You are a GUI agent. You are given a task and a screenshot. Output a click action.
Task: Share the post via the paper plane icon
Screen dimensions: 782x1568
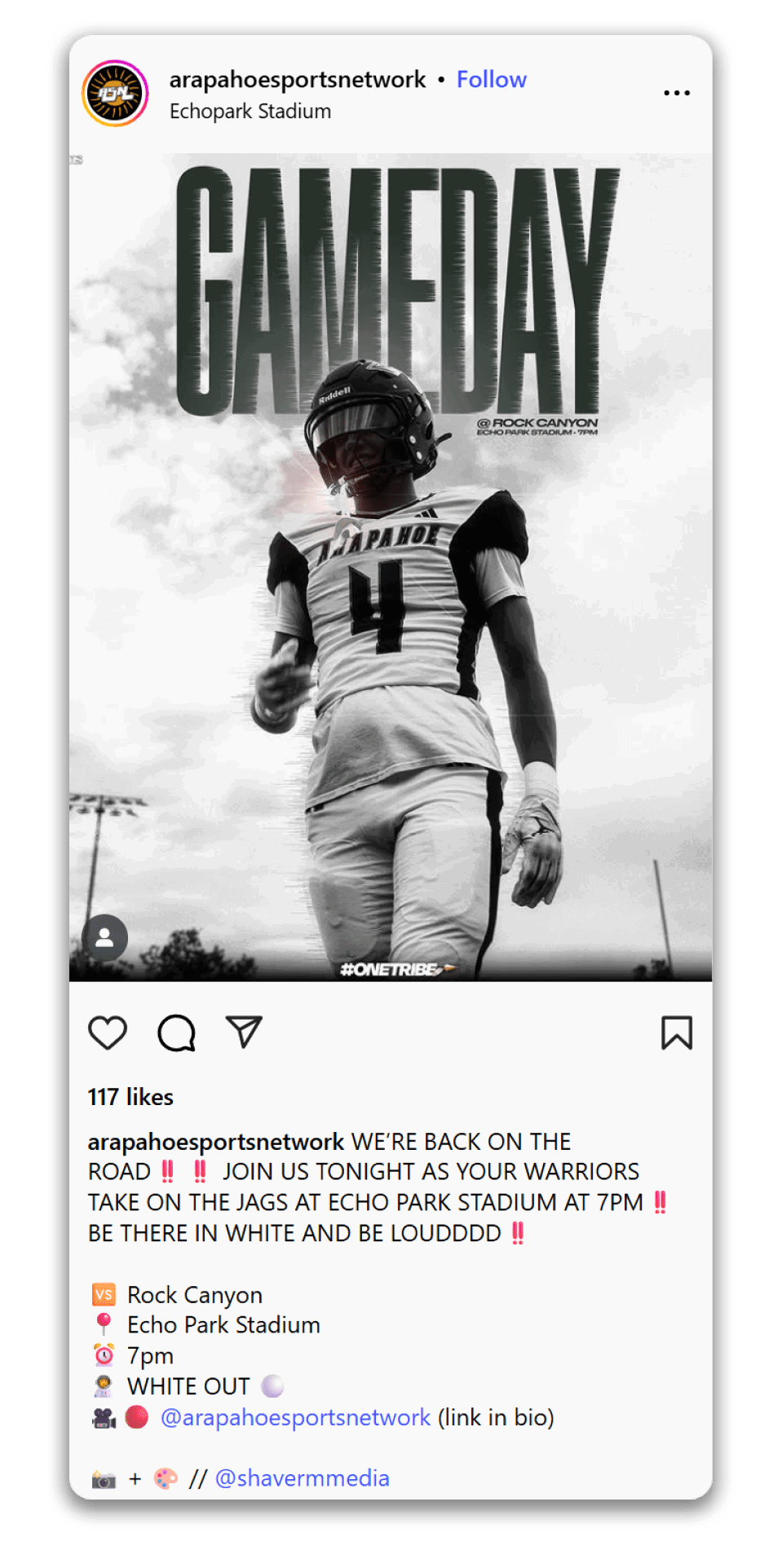244,1032
